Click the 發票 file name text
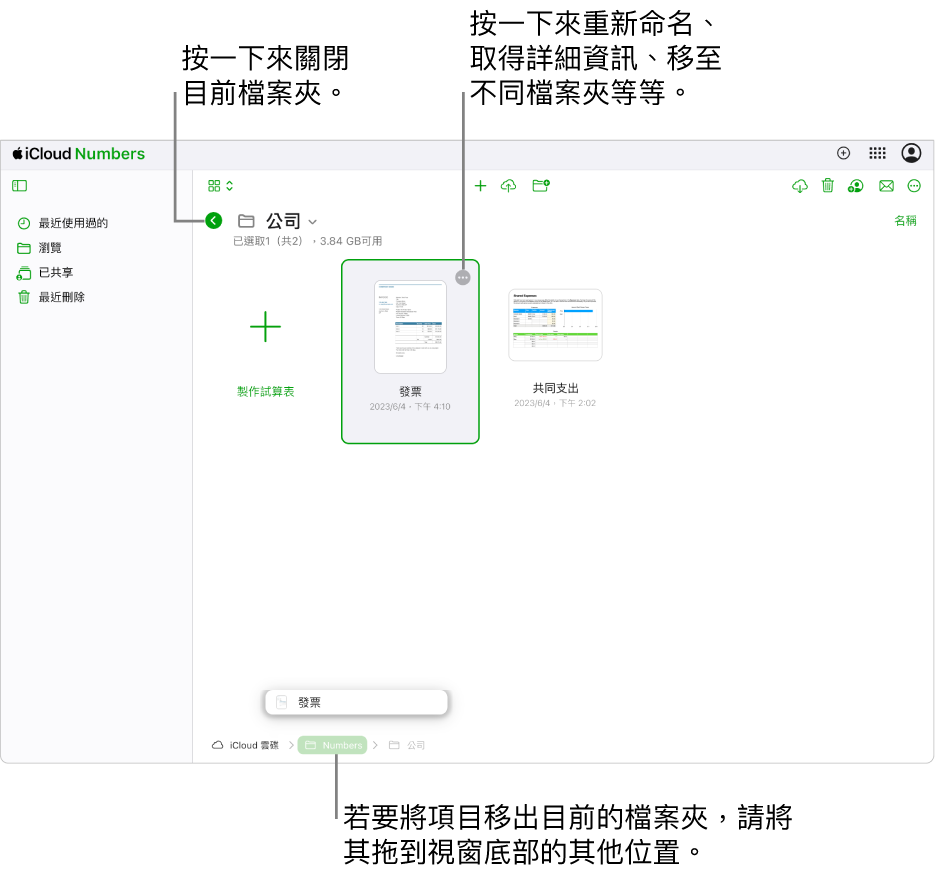This screenshot has width=935, height=876. pos(410,391)
